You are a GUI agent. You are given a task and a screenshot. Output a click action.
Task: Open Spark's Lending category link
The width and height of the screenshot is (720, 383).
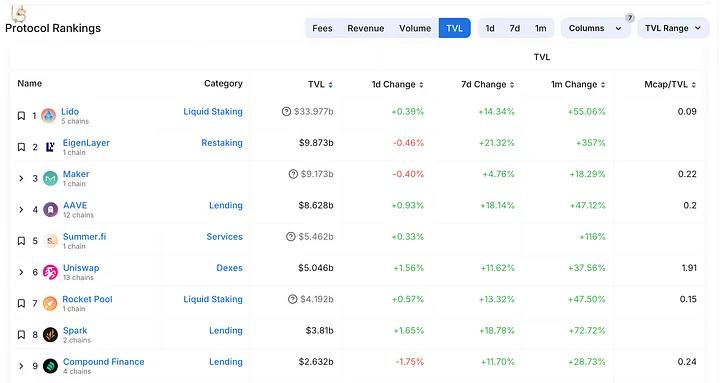[226, 330]
